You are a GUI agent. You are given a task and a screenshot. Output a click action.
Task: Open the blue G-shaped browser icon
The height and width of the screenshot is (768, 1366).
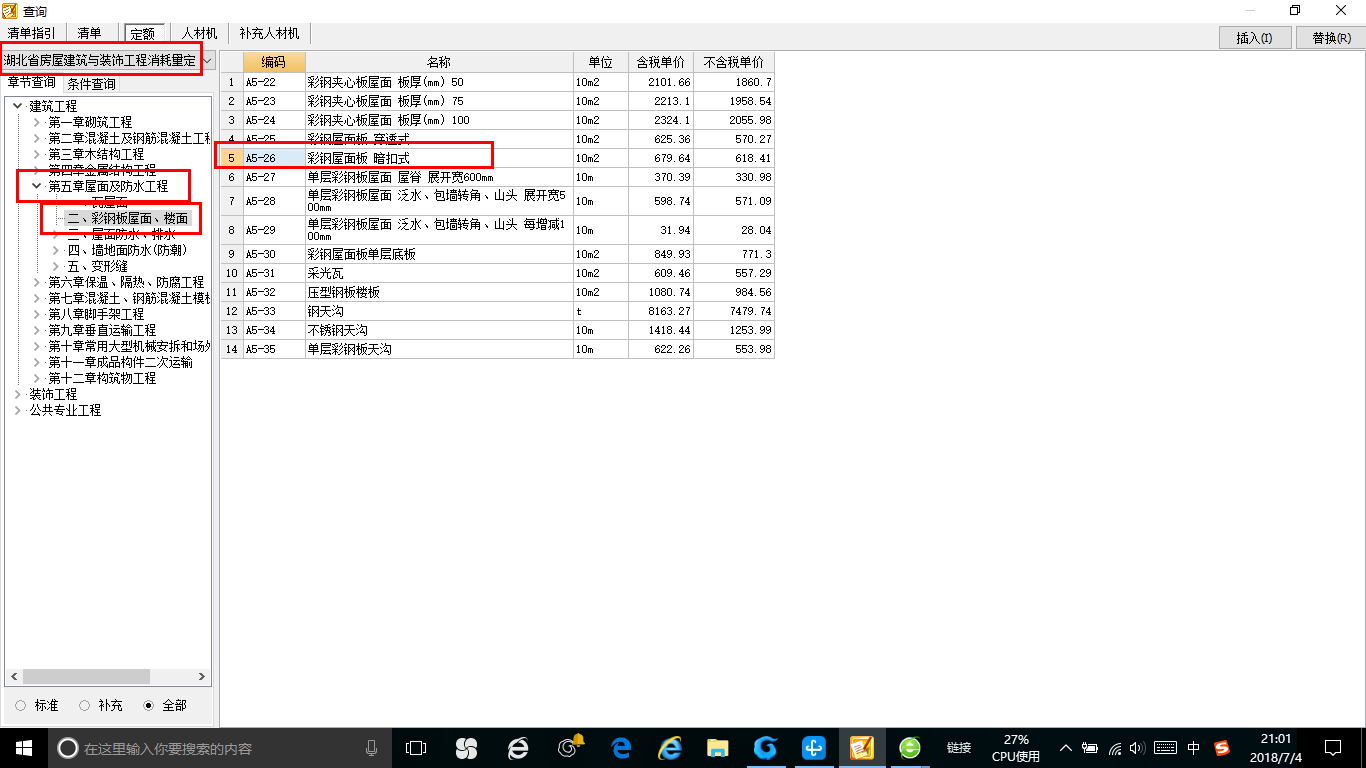(765, 748)
